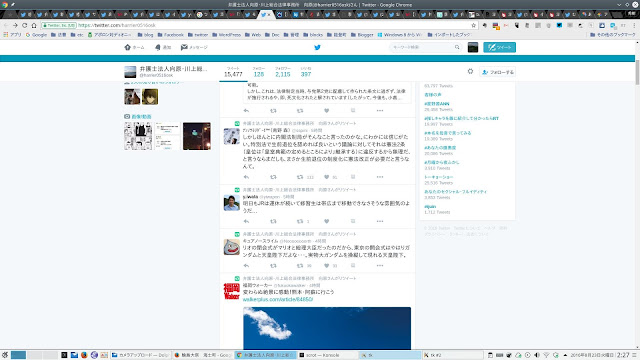Go forward with Chrome's forward arrow
This screenshot has height=360, width=640.
point(15,25)
